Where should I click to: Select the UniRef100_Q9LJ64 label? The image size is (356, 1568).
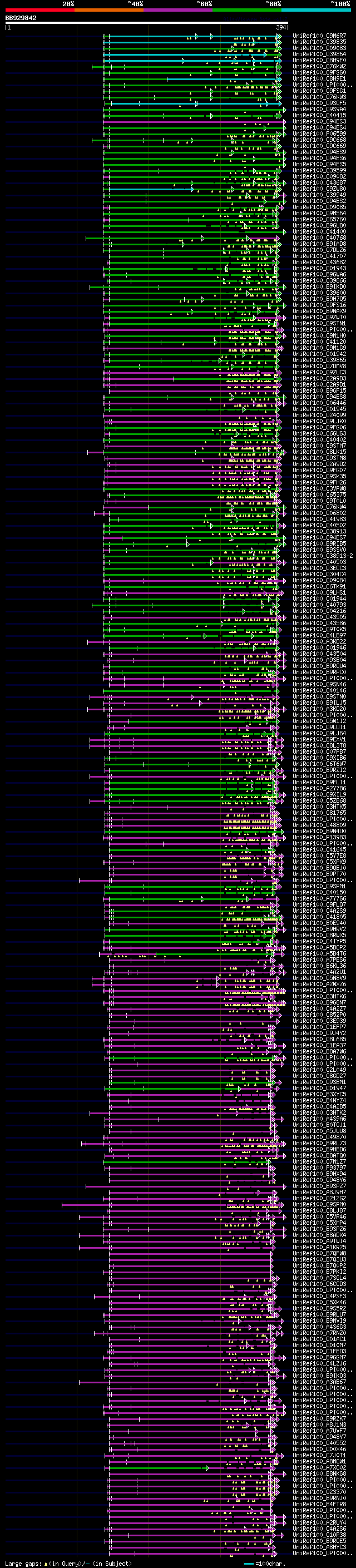coord(319,734)
